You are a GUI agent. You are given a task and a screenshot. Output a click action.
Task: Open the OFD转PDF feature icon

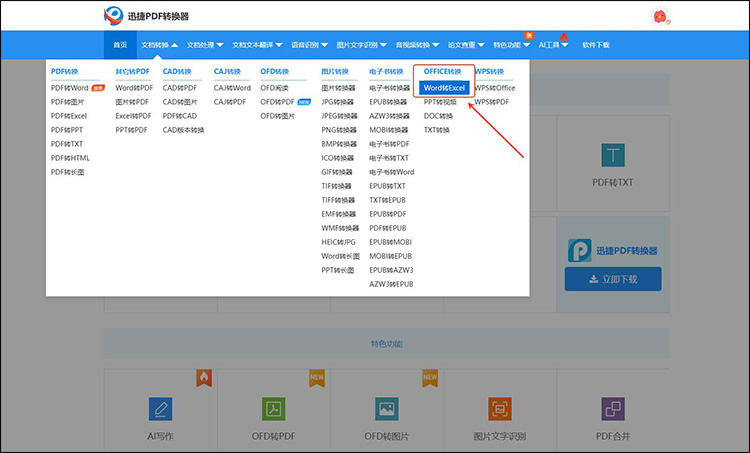click(275, 408)
